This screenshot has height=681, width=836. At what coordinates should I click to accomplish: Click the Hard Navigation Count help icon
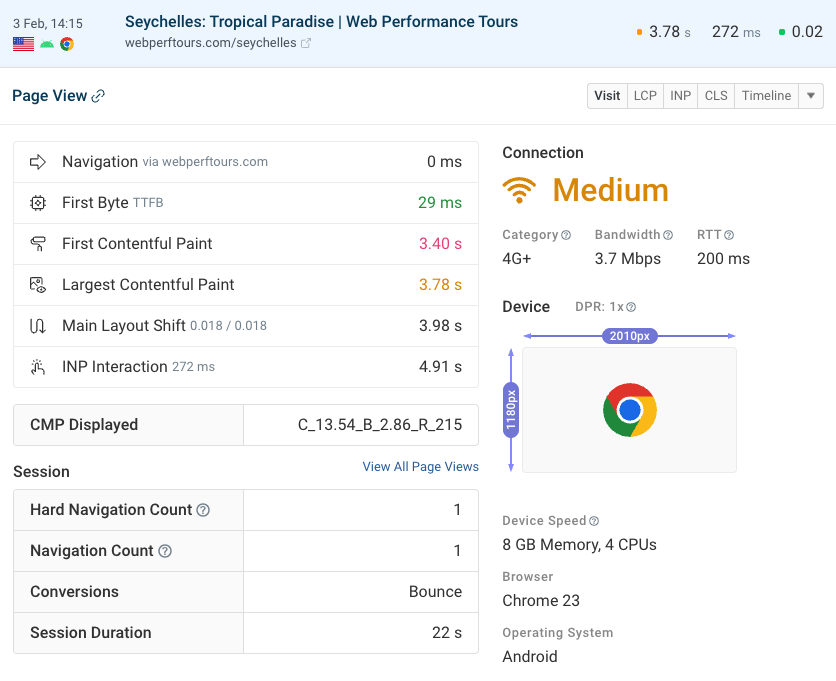[203, 510]
